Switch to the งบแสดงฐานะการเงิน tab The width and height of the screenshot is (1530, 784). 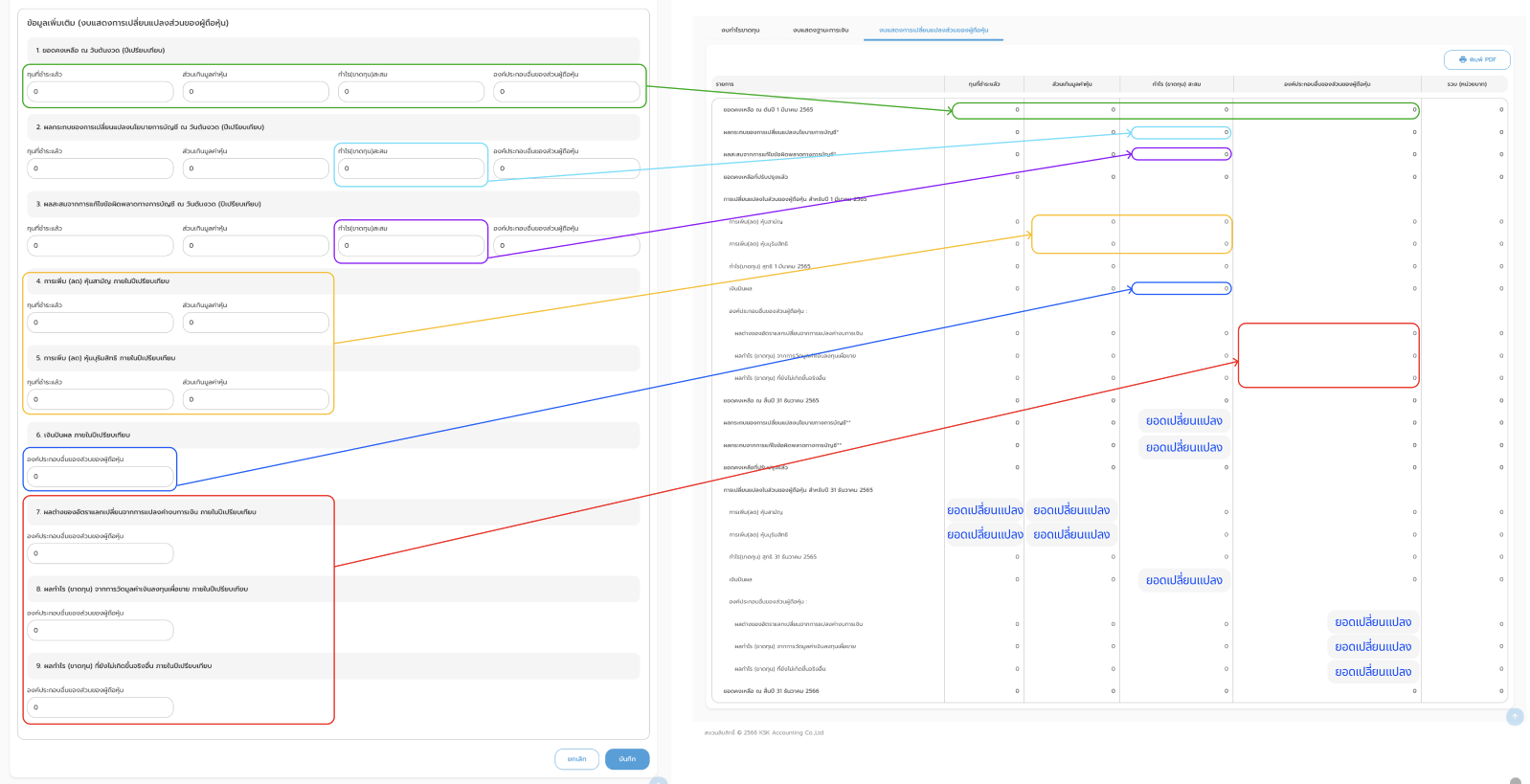[821, 30]
